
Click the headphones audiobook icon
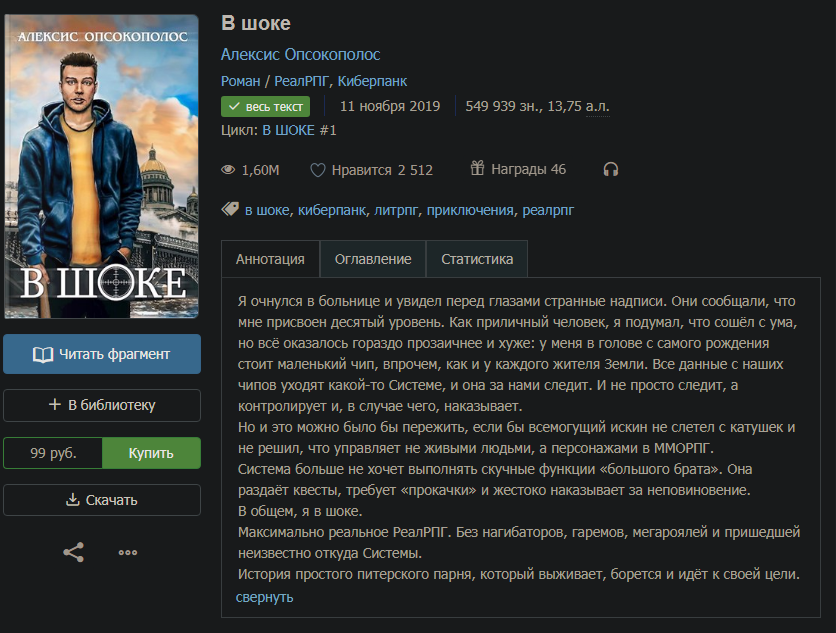click(x=610, y=170)
